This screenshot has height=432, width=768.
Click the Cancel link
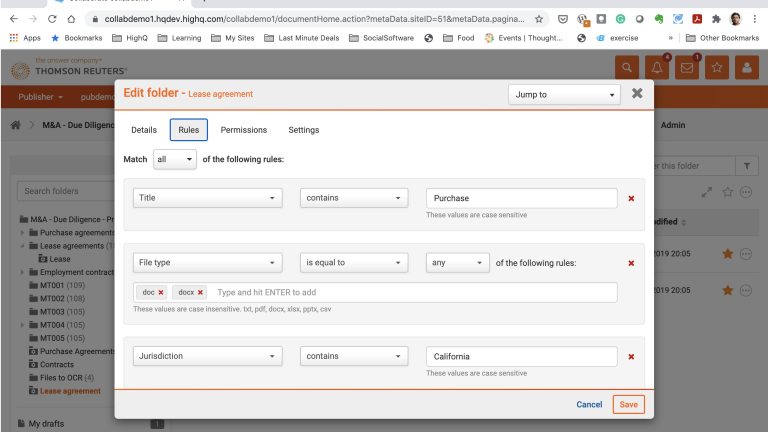[x=589, y=404]
